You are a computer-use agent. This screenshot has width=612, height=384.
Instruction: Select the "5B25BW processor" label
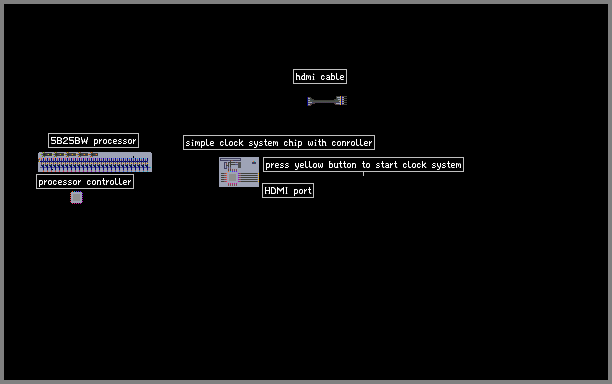pyautogui.click(x=93, y=140)
